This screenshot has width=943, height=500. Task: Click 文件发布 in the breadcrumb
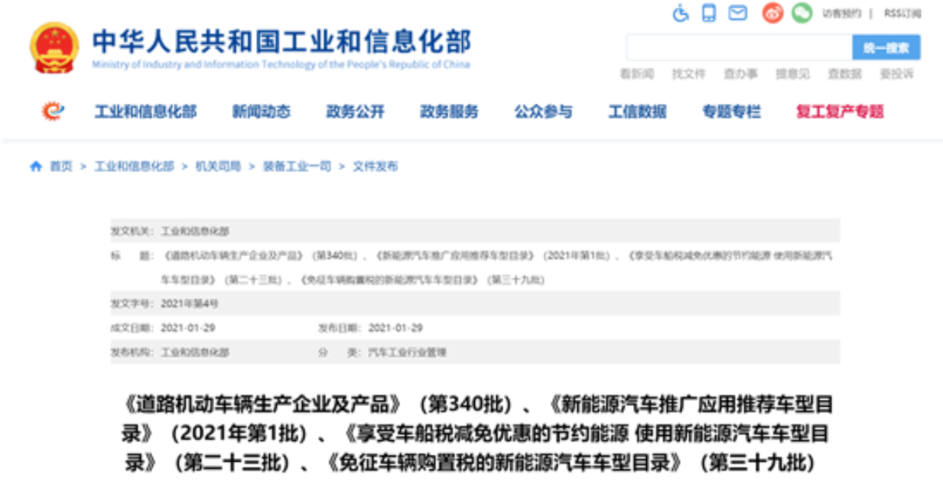[x=375, y=166]
